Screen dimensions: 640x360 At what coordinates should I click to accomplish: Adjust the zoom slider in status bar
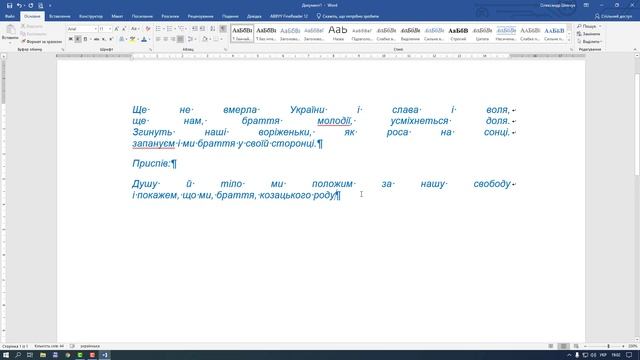608,346
